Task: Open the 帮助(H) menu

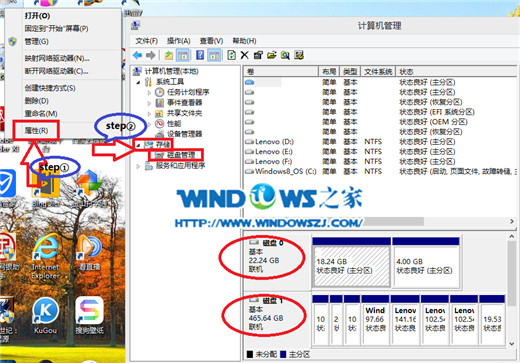Action: coord(244,41)
